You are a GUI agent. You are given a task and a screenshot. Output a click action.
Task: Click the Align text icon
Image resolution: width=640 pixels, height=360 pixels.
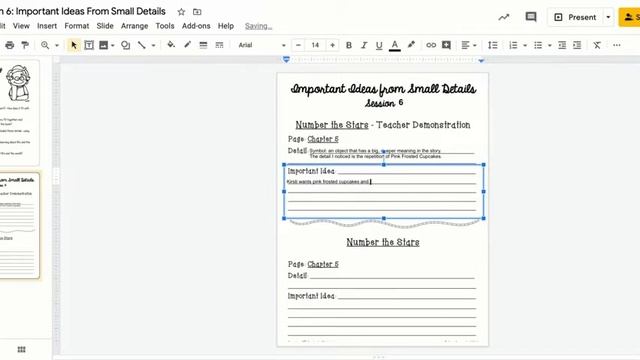(465, 45)
